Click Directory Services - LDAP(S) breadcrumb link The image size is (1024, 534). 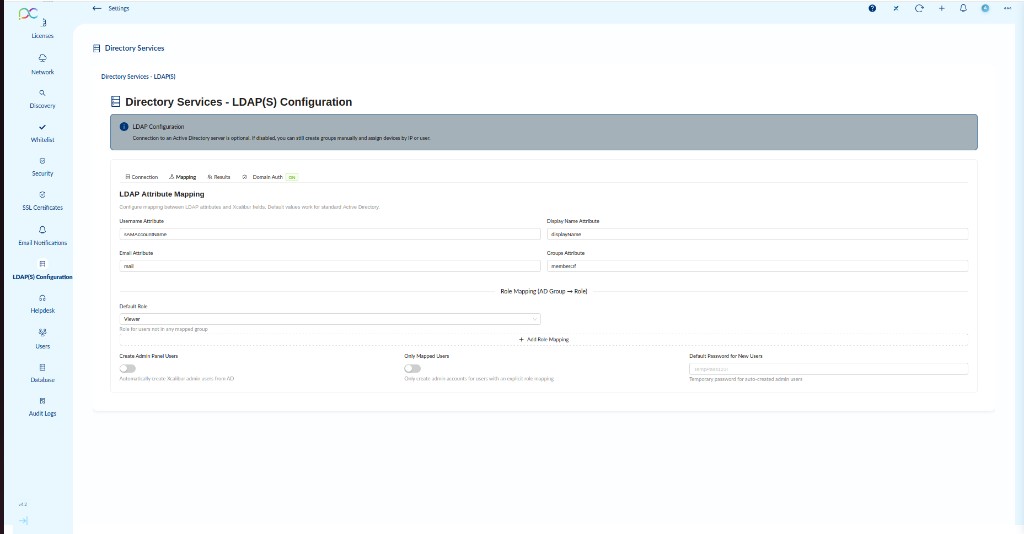[138, 76]
